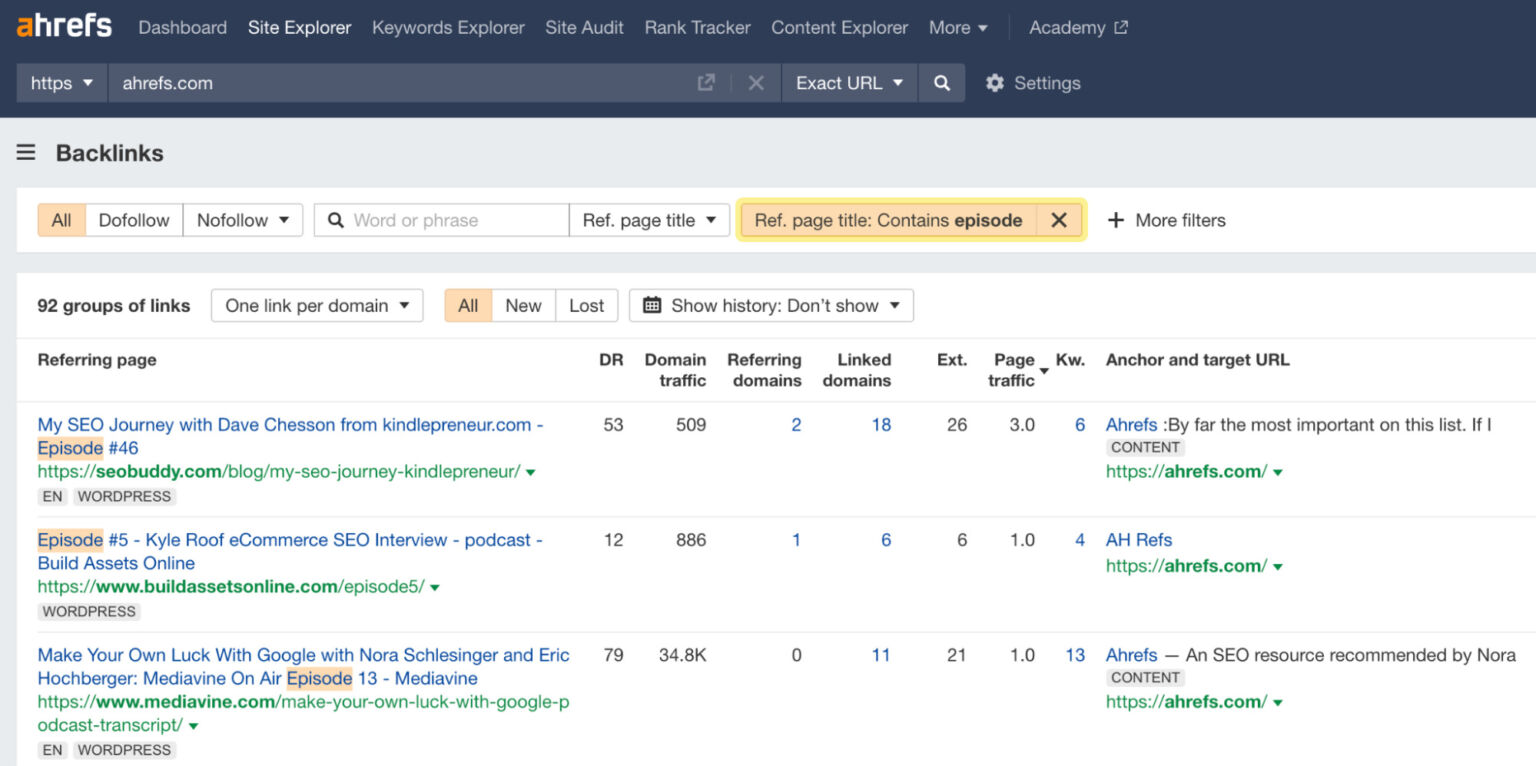1536x766 pixels.
Task: Remove the episode title filter chip
Action: 1059,220
